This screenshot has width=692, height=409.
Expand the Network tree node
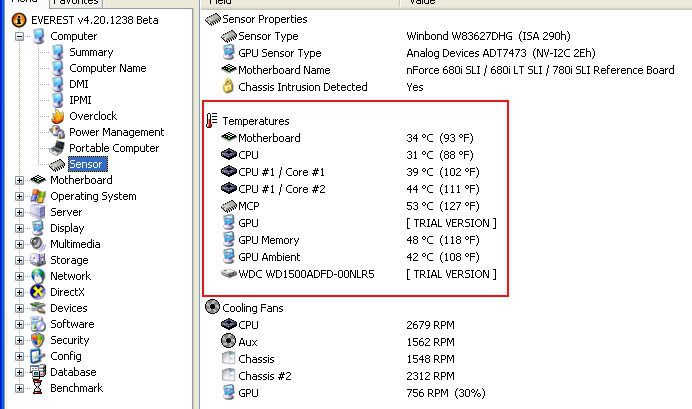[x=19, y=276]
